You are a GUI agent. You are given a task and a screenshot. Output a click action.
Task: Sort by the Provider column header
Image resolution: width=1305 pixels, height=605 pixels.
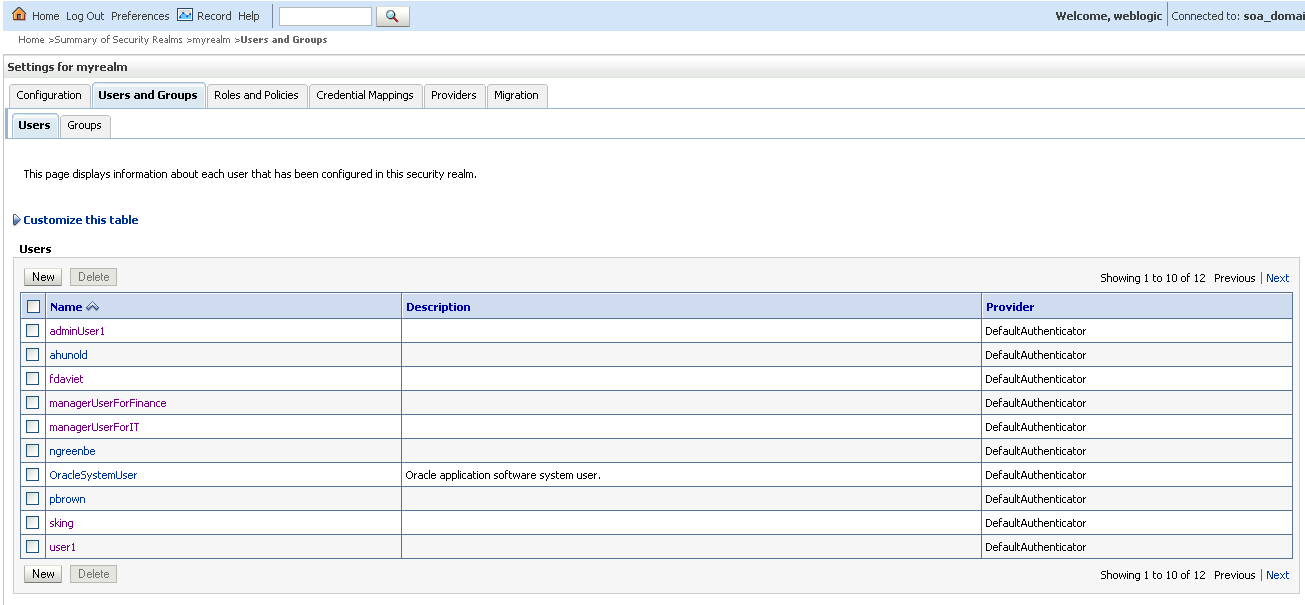click(x=1010, y=307)
